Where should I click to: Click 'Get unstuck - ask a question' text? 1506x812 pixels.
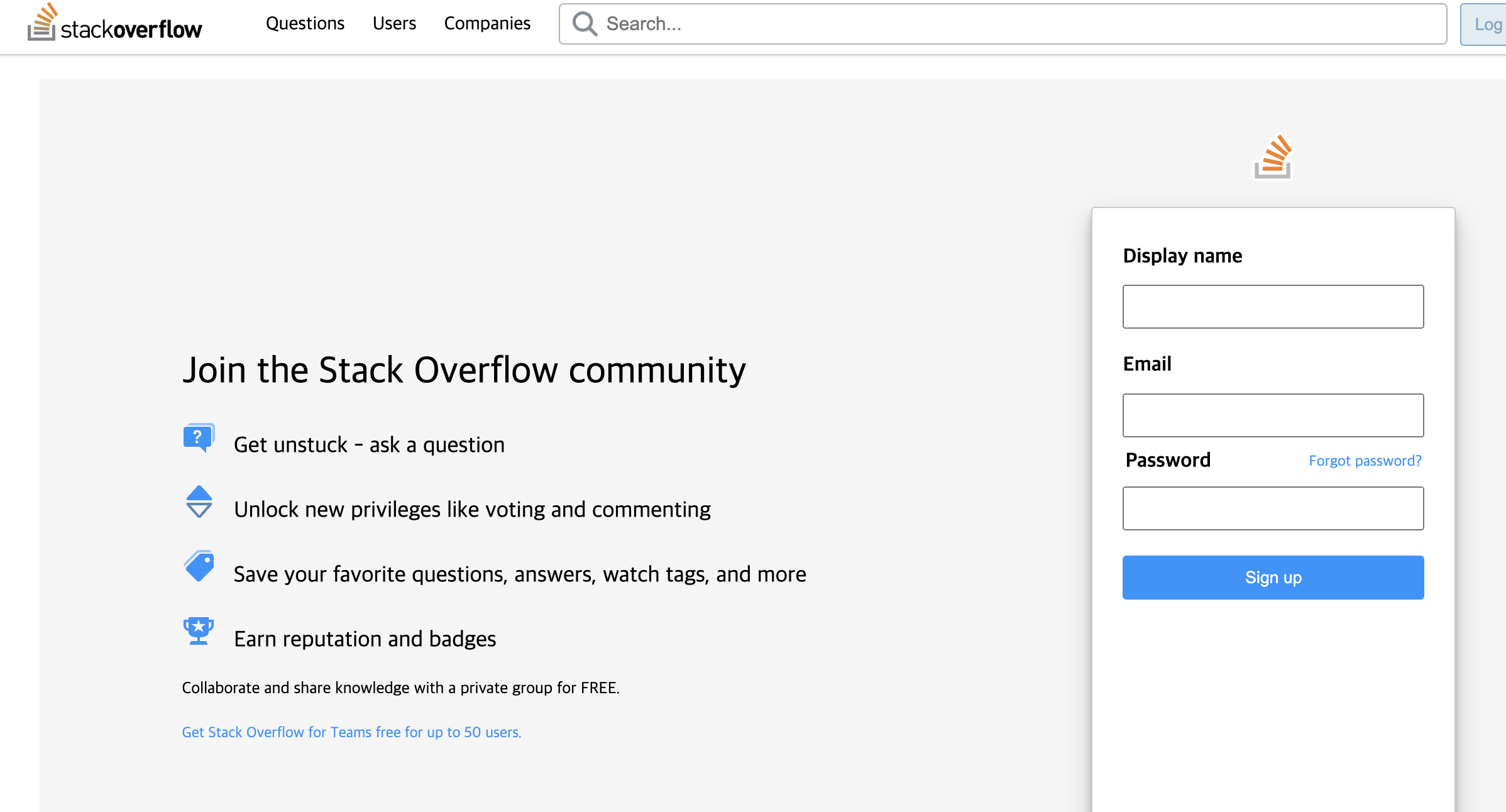coord(369,445)
